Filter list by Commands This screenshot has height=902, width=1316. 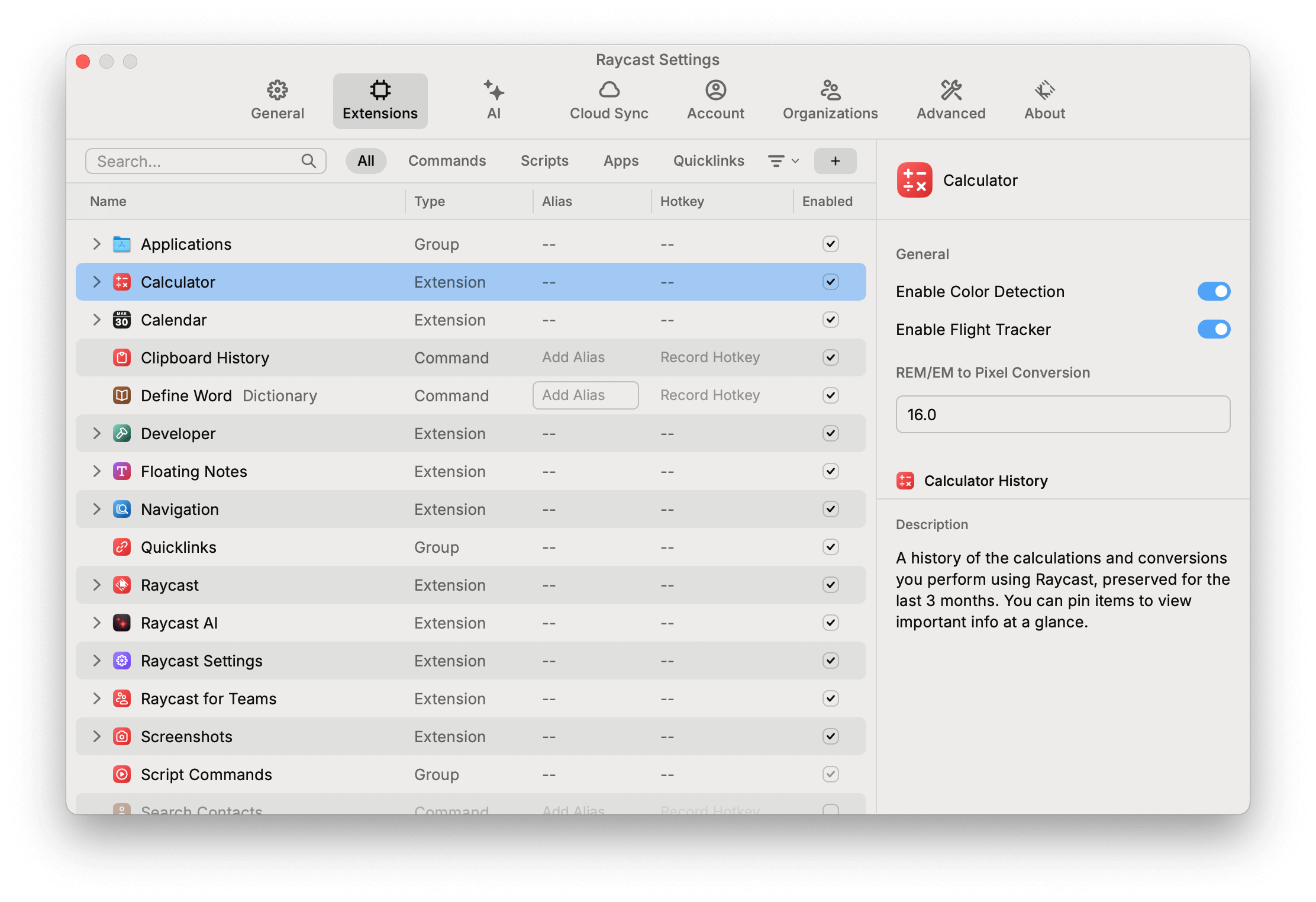click(x=447, y=161)
